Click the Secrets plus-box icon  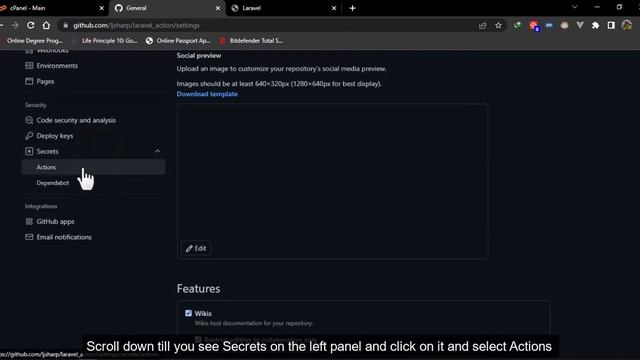[x=29, y=151]
